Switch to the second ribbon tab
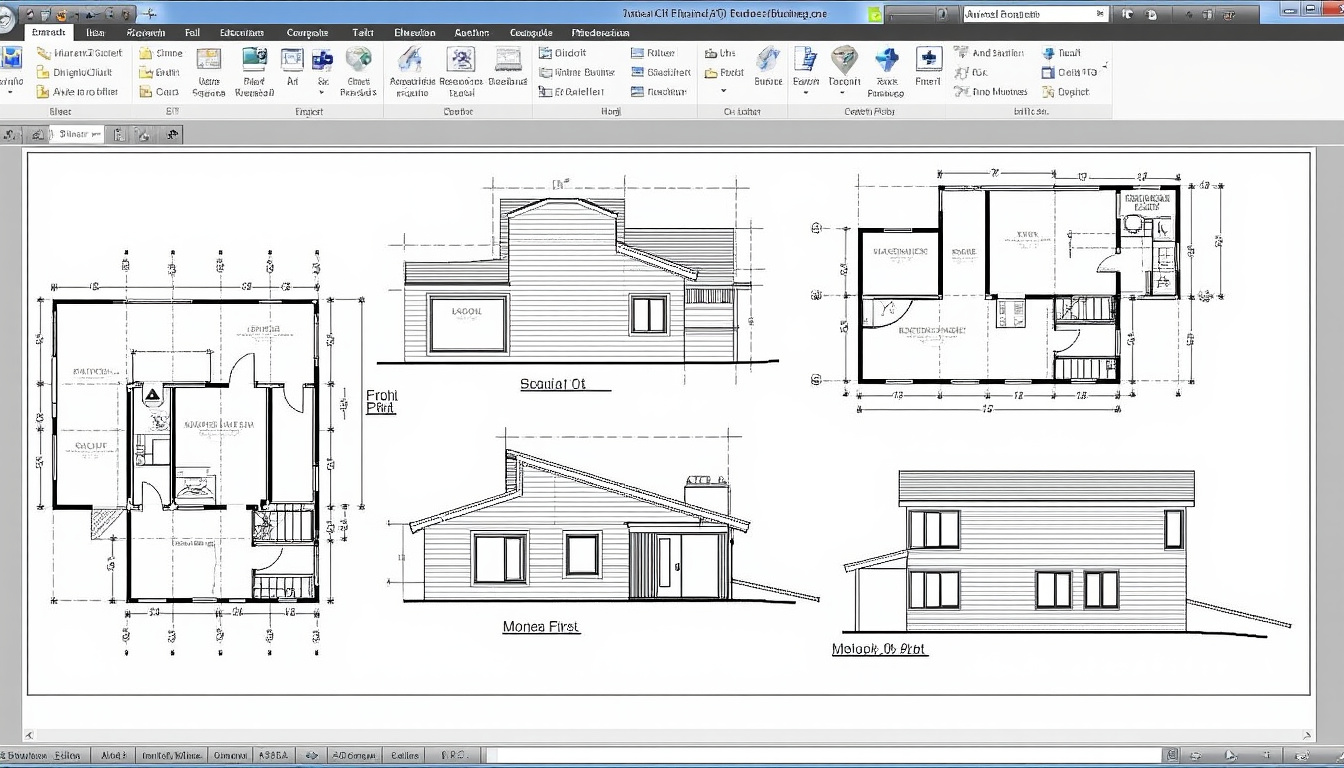 [95, 32]
